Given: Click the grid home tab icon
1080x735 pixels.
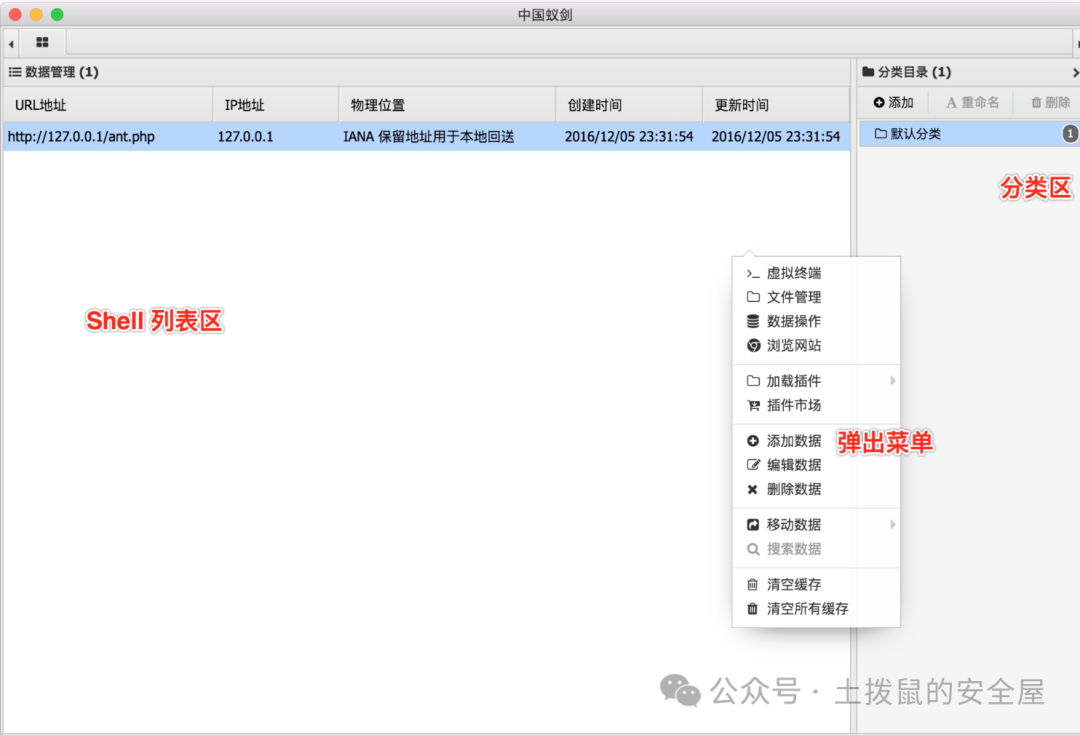Looking at the screenshot, I should (x=42, y=42).
